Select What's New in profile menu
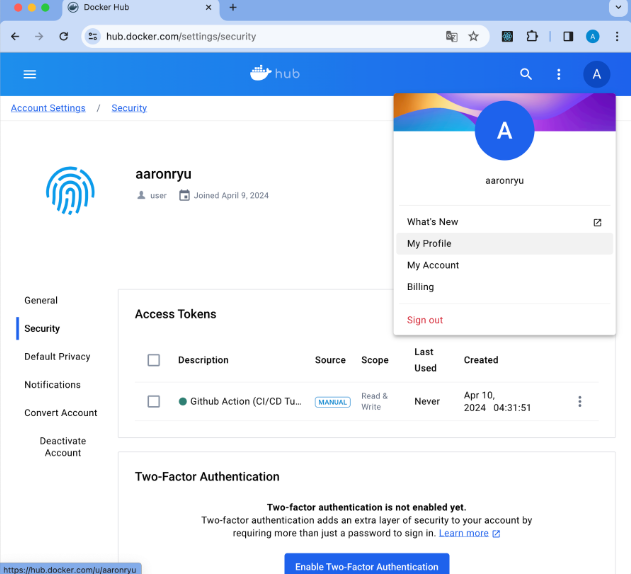This screenshot has width=631, height=574. (504, 222)
